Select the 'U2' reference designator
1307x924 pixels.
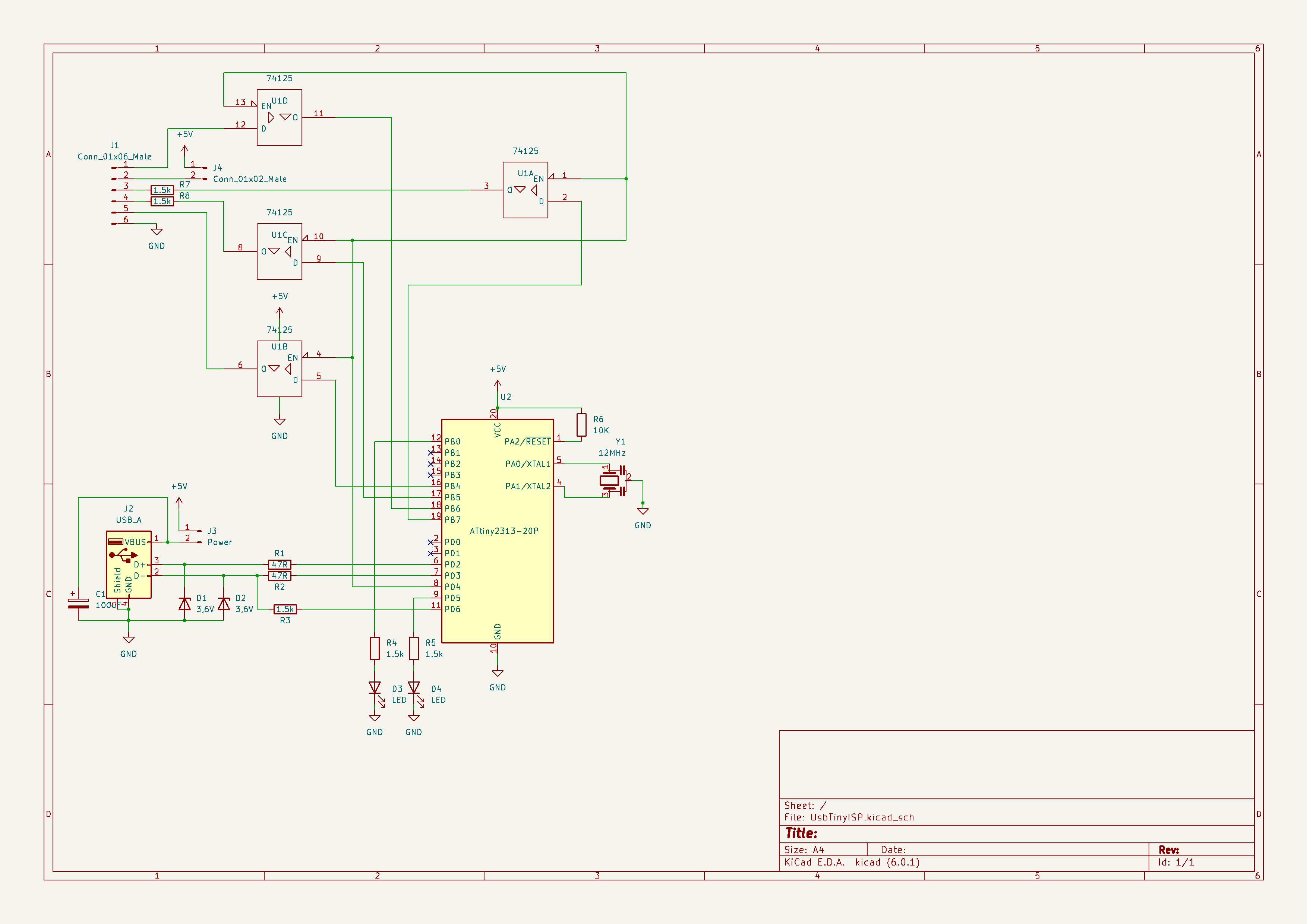click(x=506, y=396)
